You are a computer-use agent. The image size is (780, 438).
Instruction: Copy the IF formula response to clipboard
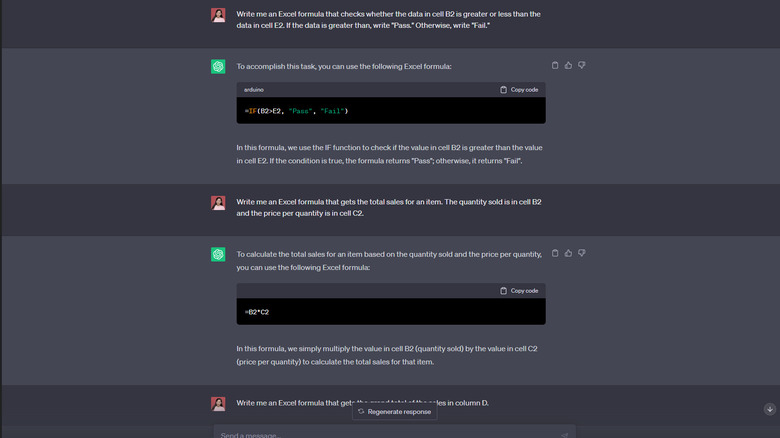[x=555, y=66]
